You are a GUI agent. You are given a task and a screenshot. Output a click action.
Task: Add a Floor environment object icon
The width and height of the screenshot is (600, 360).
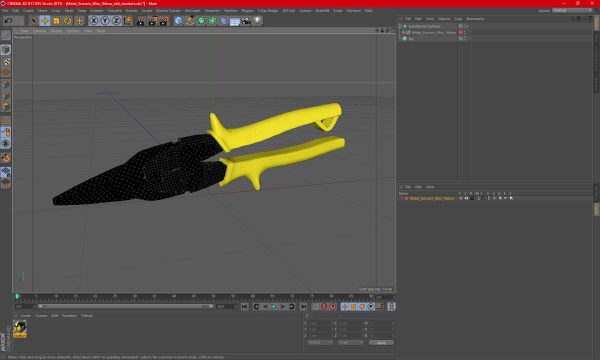tap(235, 21)
